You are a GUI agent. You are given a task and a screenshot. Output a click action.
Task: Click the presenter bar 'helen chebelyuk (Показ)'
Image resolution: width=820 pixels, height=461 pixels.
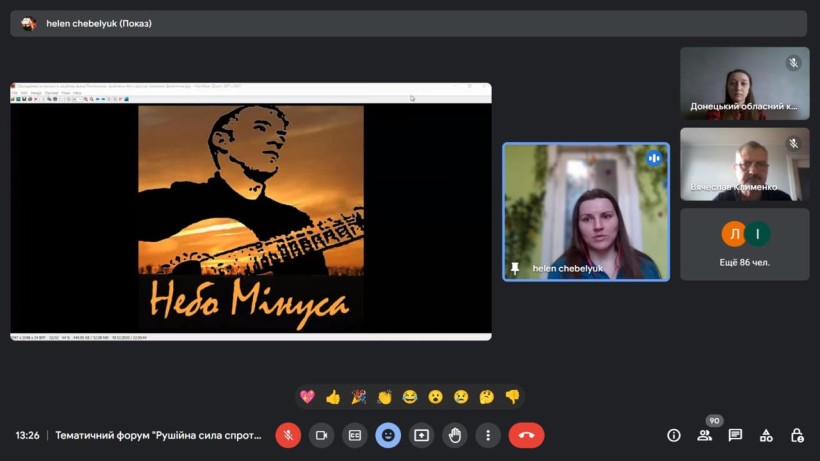408,24
